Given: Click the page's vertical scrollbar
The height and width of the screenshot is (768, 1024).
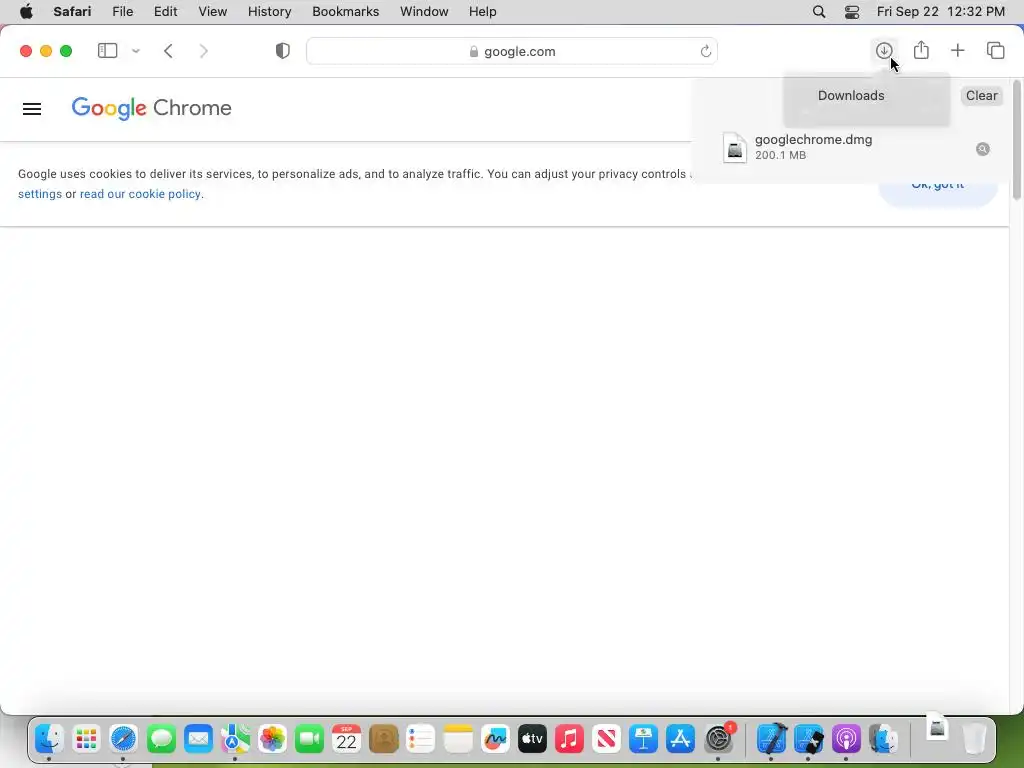Looking at the screenshot, I should (1016, 140).
